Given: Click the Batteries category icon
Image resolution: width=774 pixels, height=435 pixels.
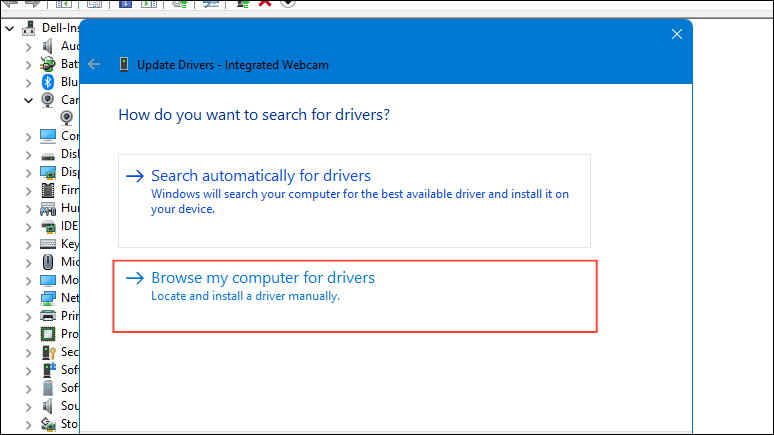Looking at the screenshot, I should (47, 64).
